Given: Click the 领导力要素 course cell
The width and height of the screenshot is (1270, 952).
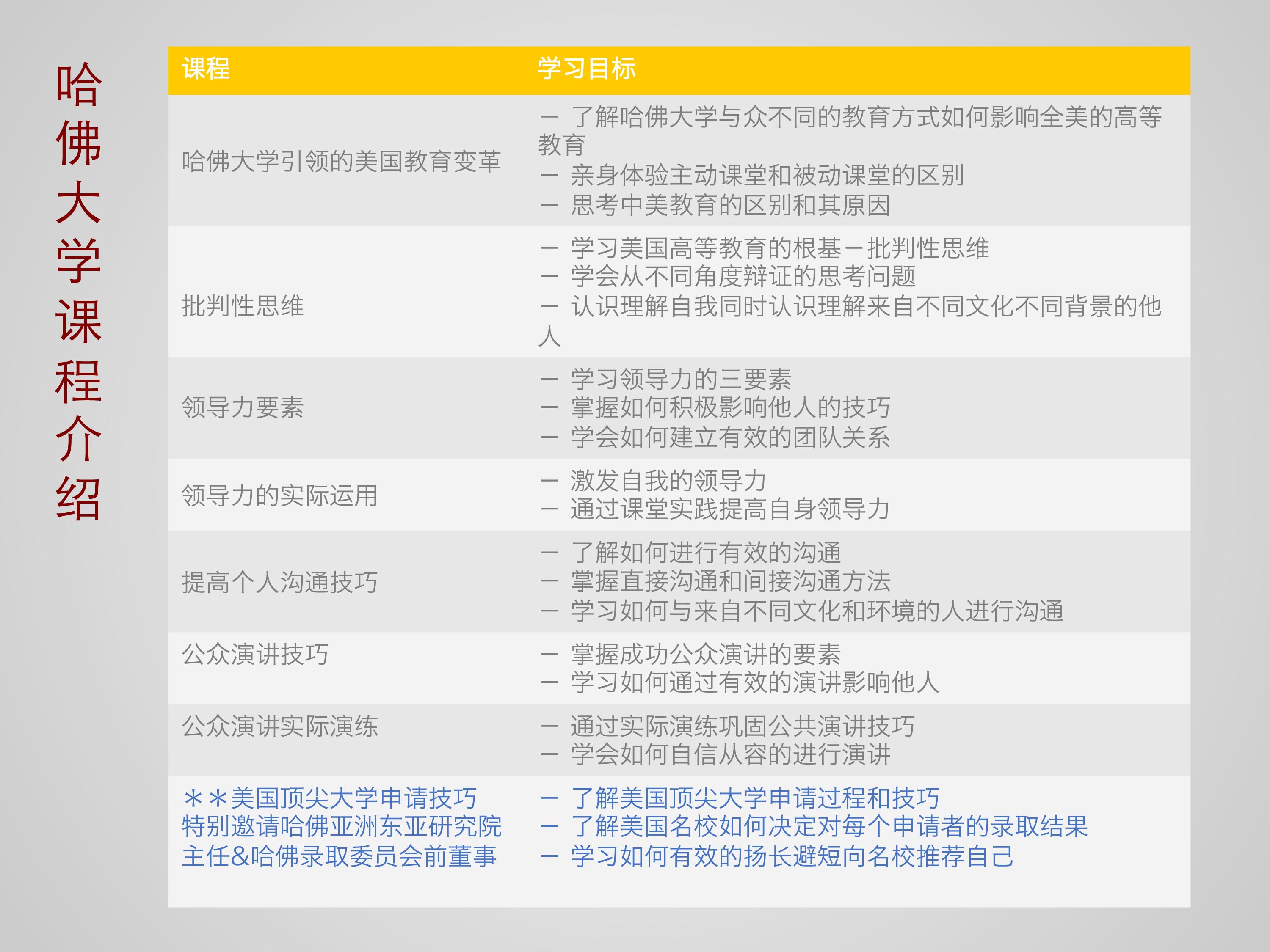Looking at the screenshot, I should 242,407.
